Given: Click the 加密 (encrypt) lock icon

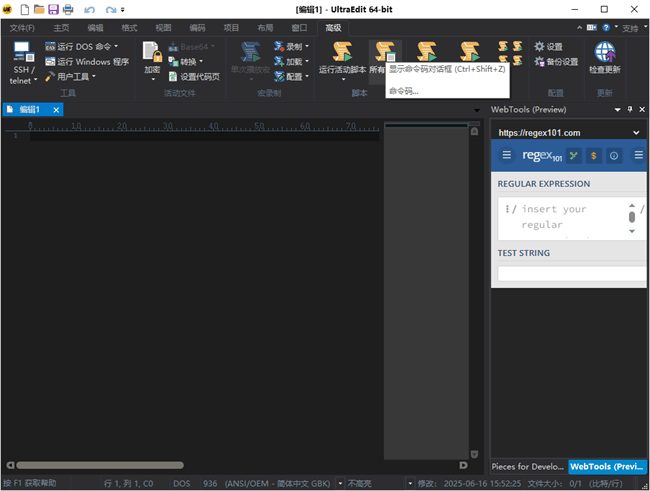Looking at the screenshot, I should click(x=152, y=58).
